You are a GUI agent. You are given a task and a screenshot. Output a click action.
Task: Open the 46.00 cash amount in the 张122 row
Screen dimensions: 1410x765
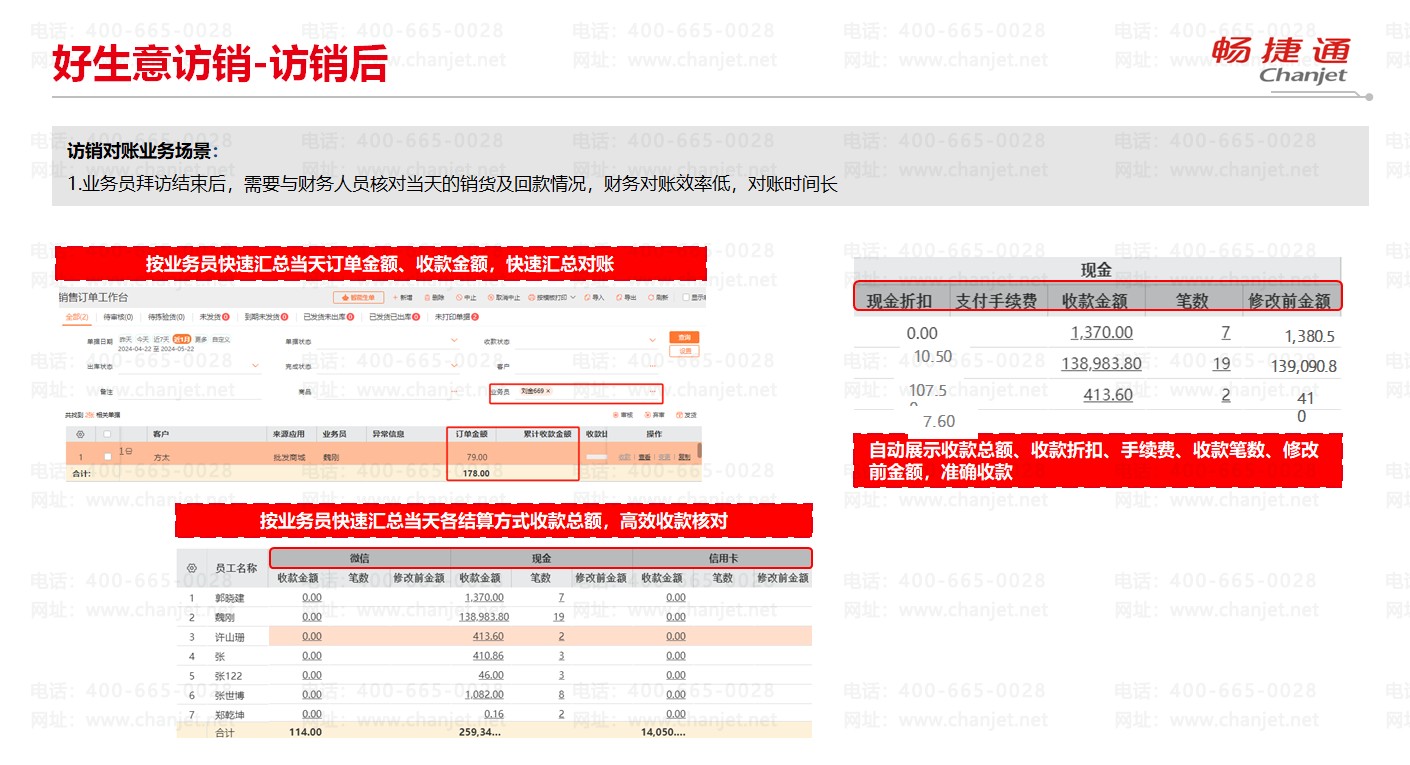click(x=491, y=675)
